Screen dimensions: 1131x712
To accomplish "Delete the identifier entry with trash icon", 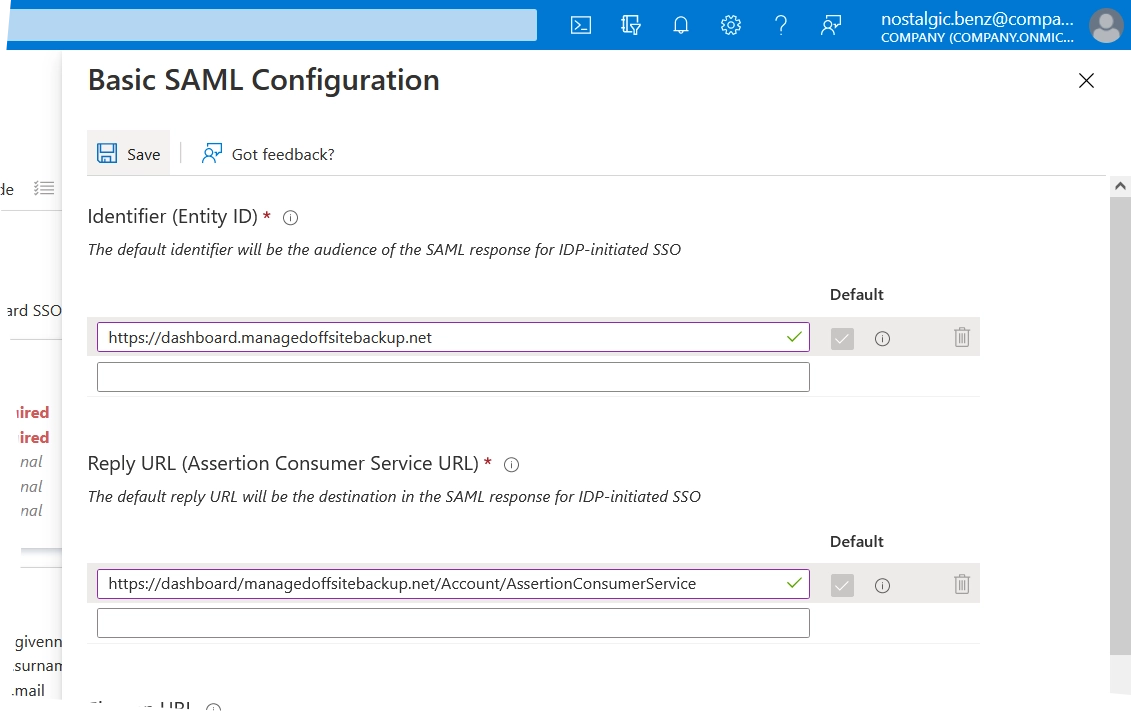I will (961, 337).
